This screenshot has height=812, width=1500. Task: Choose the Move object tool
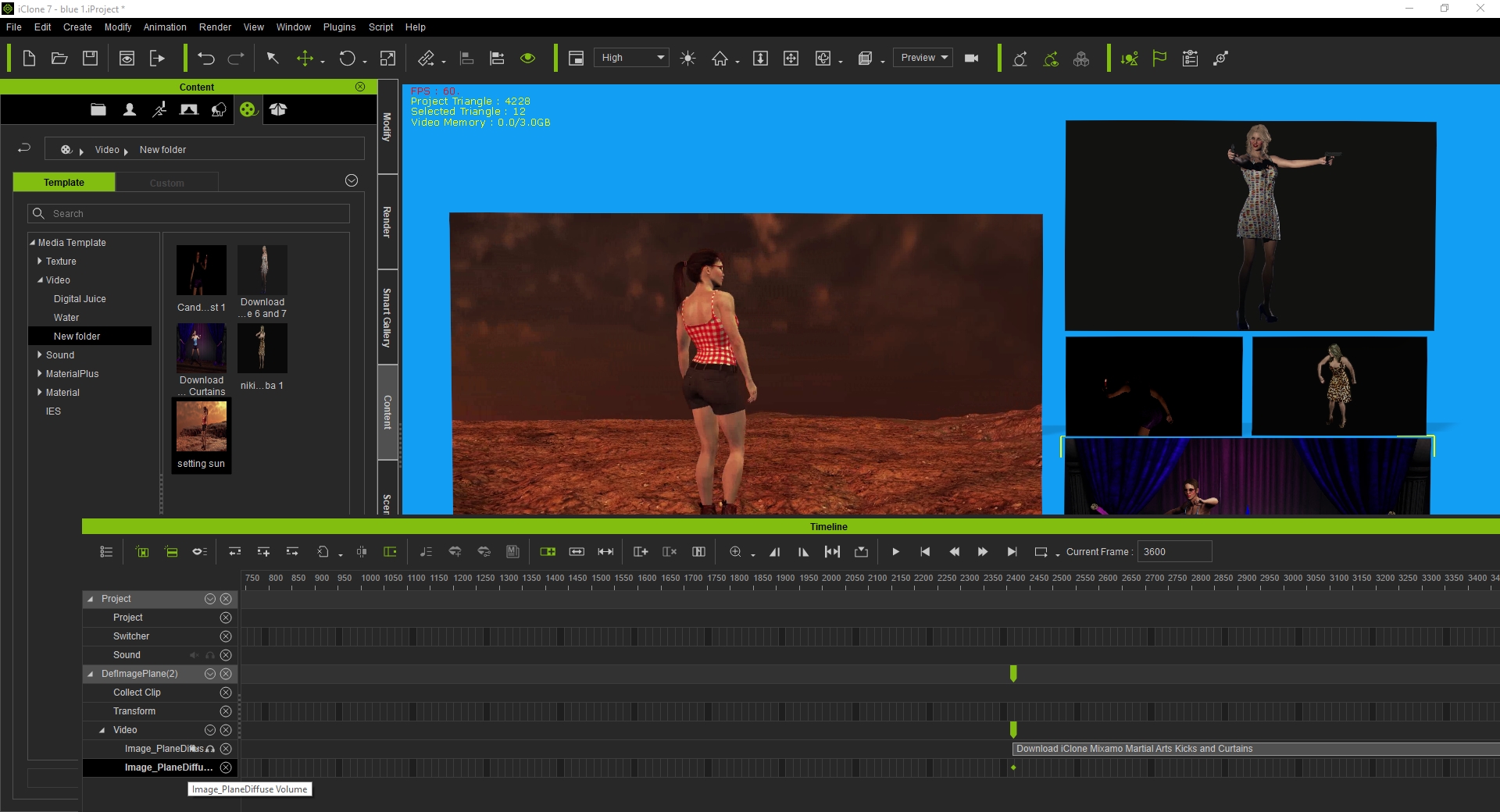(305, 59)
